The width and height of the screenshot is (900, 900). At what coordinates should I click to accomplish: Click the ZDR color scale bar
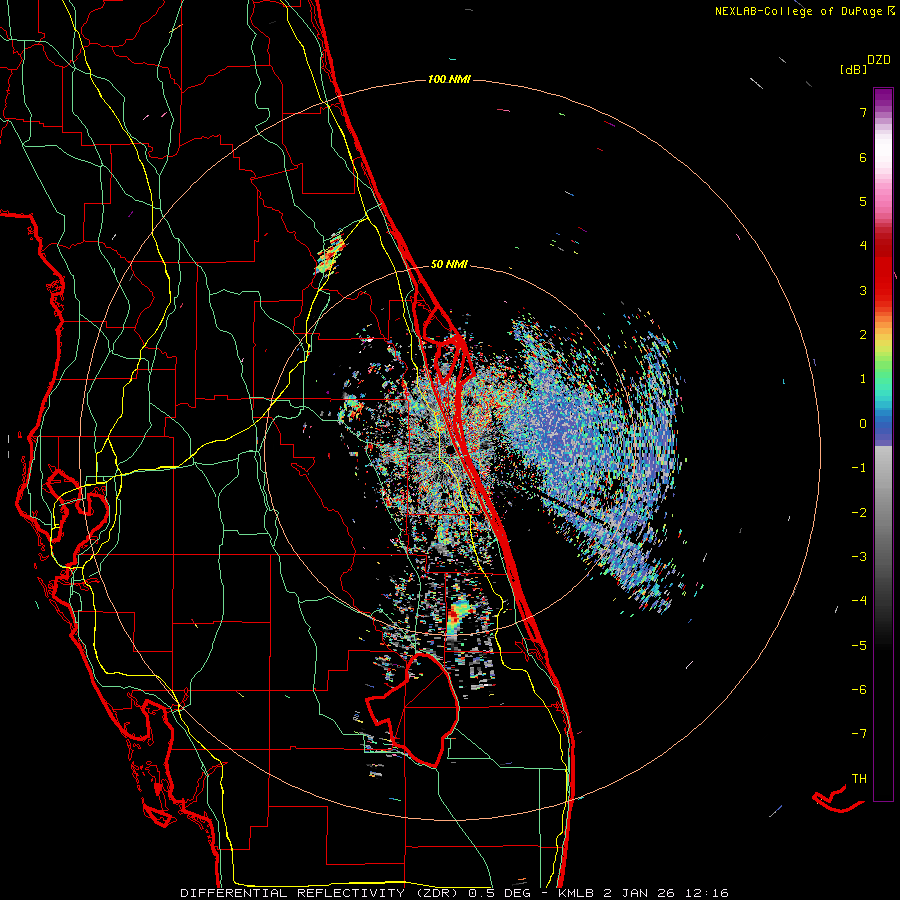(x=883, y=444)
